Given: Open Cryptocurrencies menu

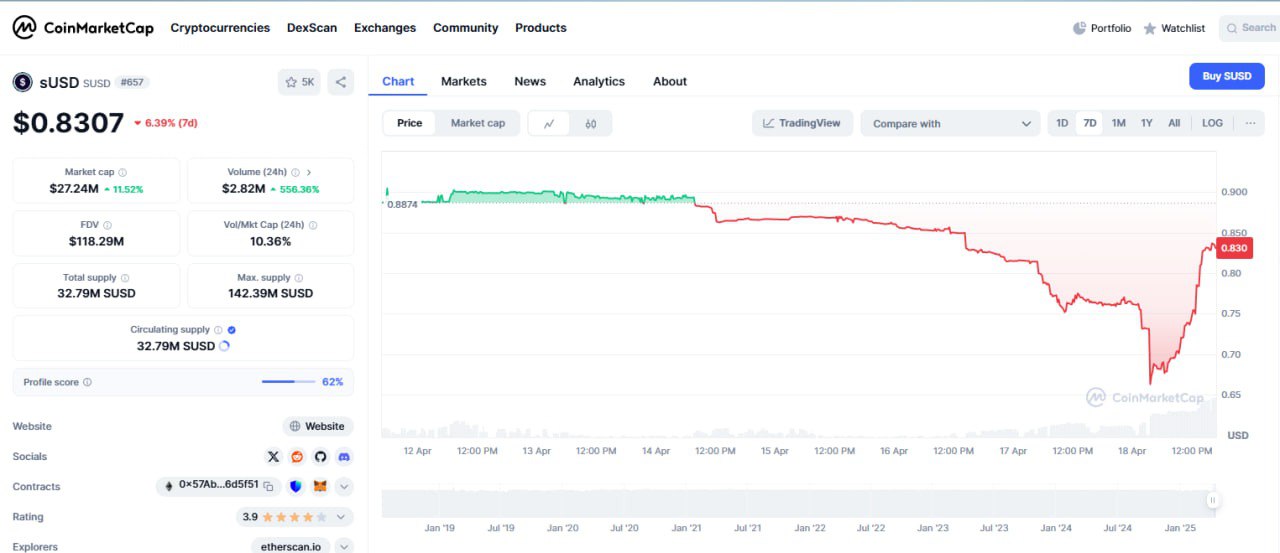Looking at the screenshot, I should pos(220,28).
